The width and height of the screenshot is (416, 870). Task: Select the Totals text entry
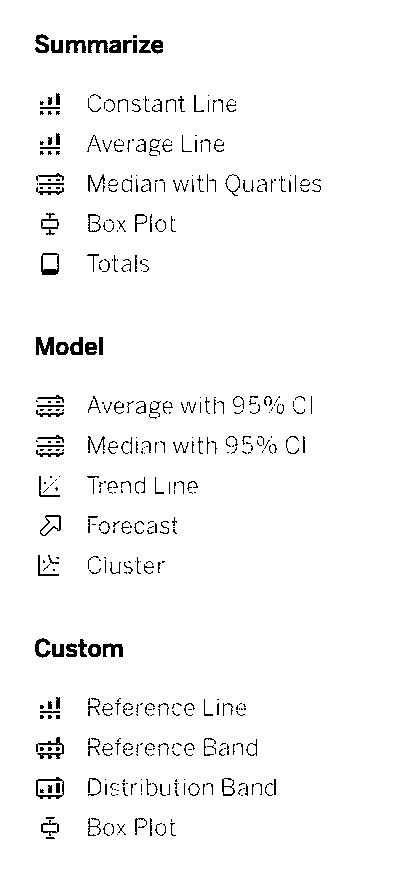(x=118, y=264)
